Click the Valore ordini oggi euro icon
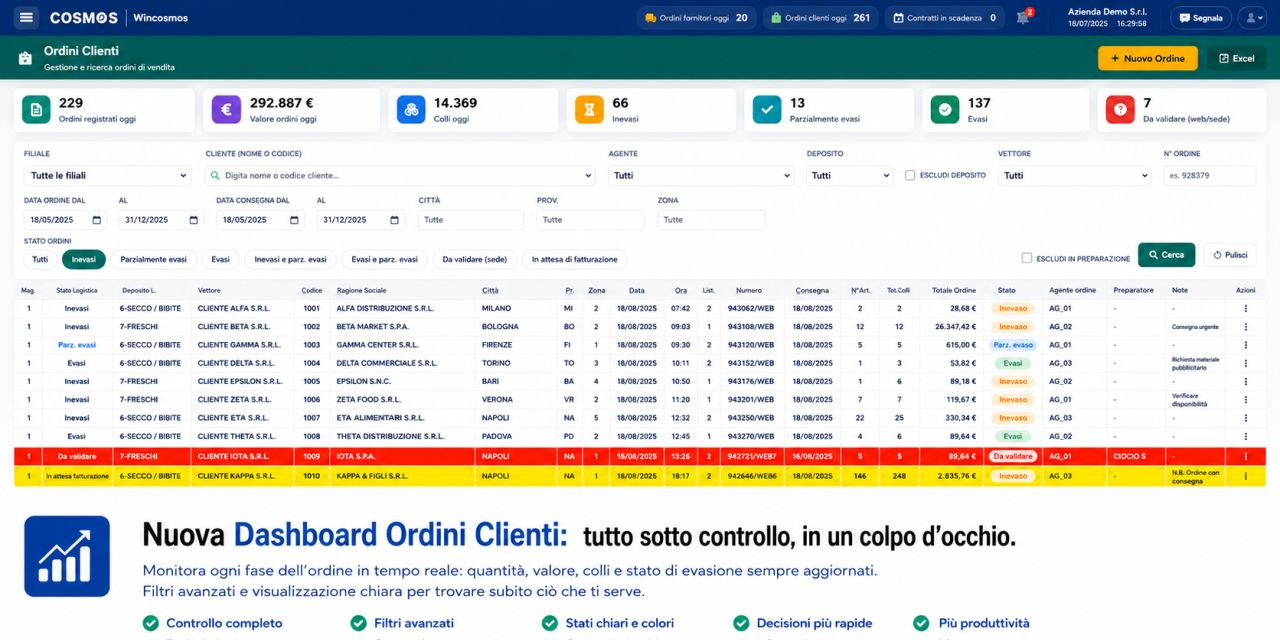The width and height of the screenshot is (1280, 640). 226,110
